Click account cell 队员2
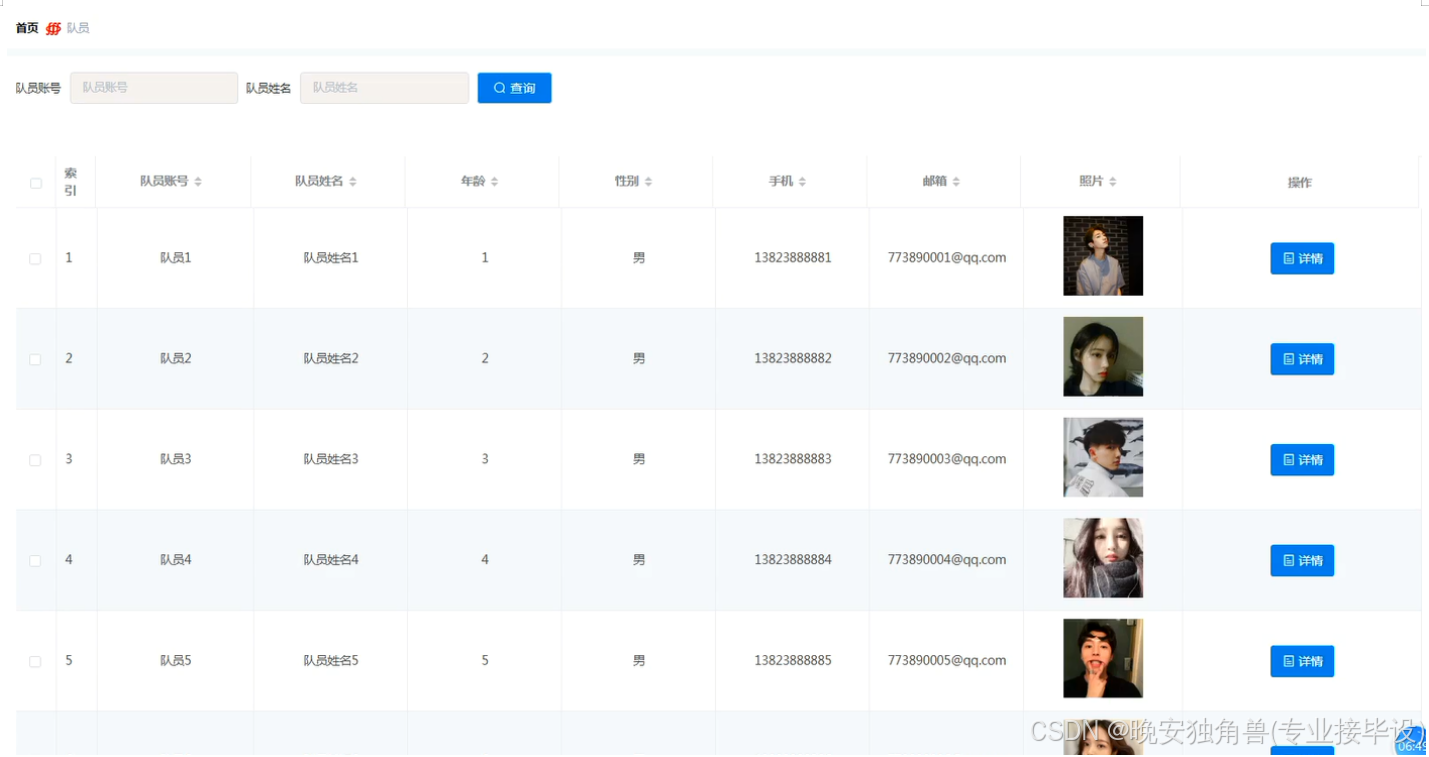The height and width of the screenshot is (757, 1429). click(175, 358)
